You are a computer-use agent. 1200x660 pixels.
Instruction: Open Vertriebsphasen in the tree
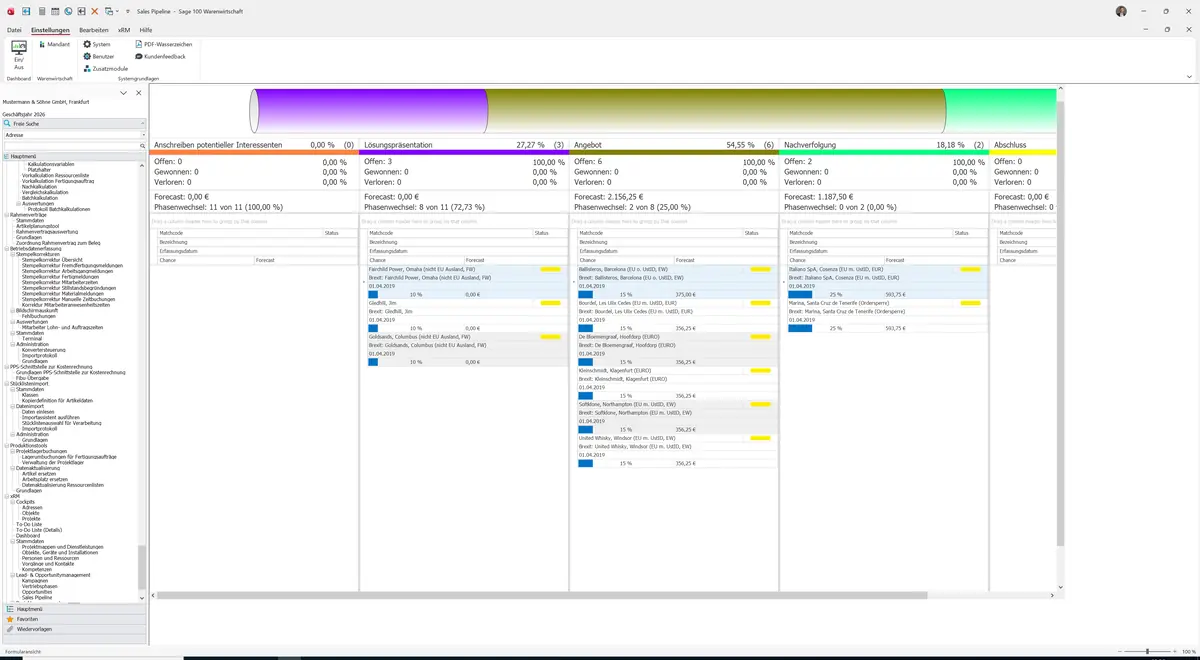(40, 586)
